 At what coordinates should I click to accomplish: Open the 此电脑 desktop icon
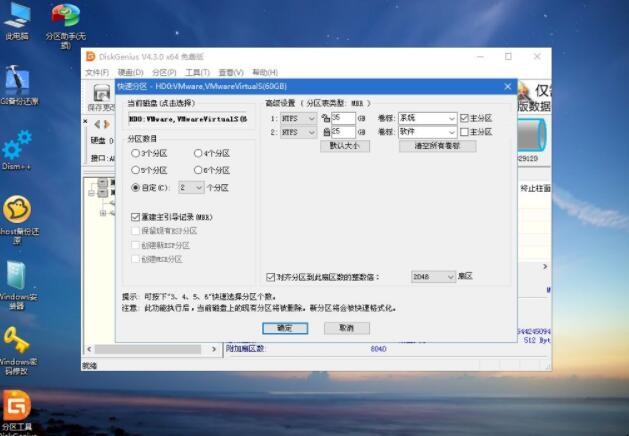tap(17, 20)
